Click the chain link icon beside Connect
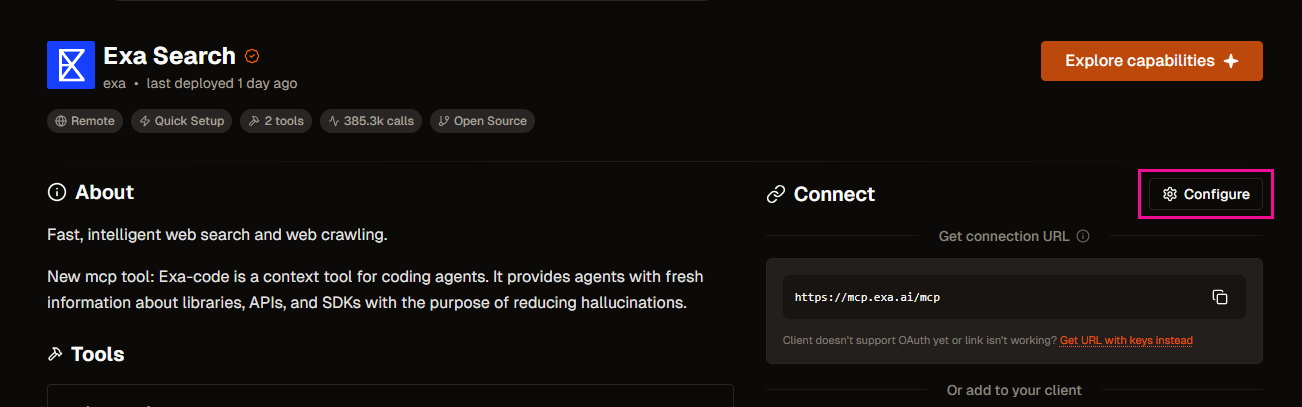 pyautogui.click(x=775, y=194)
